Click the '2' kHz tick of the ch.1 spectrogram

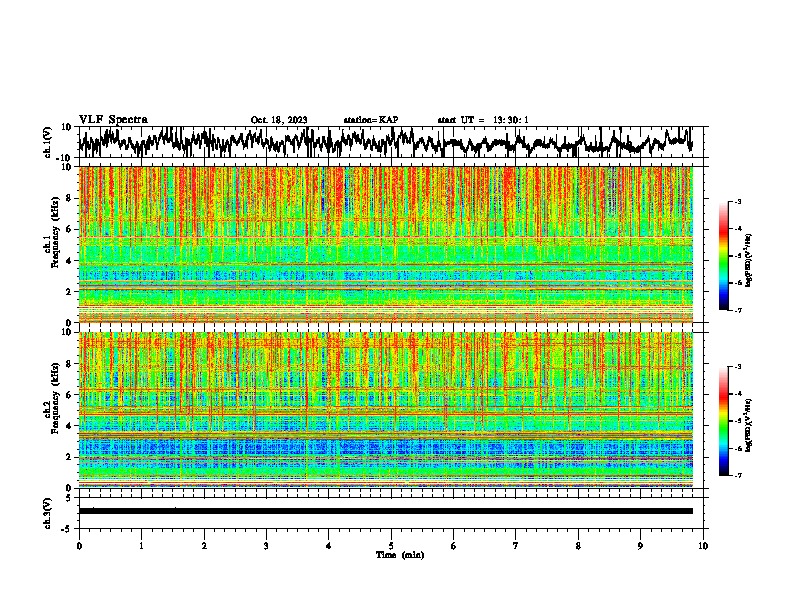tap(70, 292)
